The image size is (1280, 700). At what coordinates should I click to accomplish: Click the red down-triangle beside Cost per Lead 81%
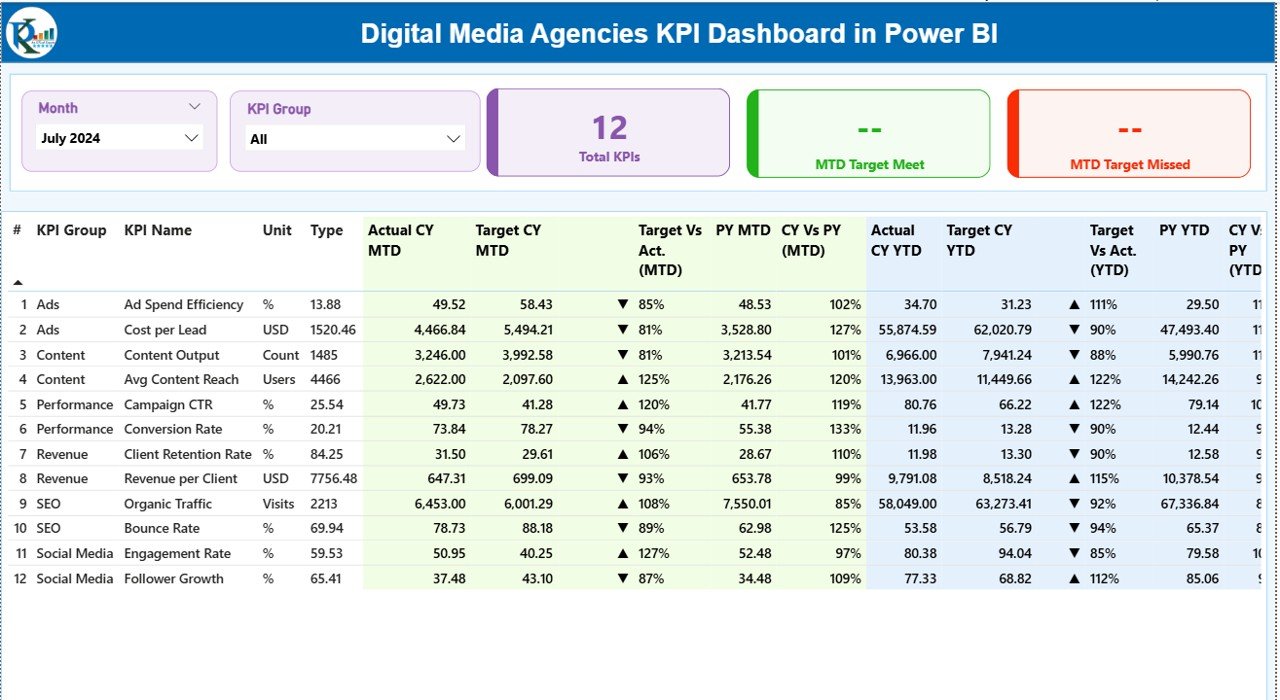pyautogui.click(x=621, y=329)
